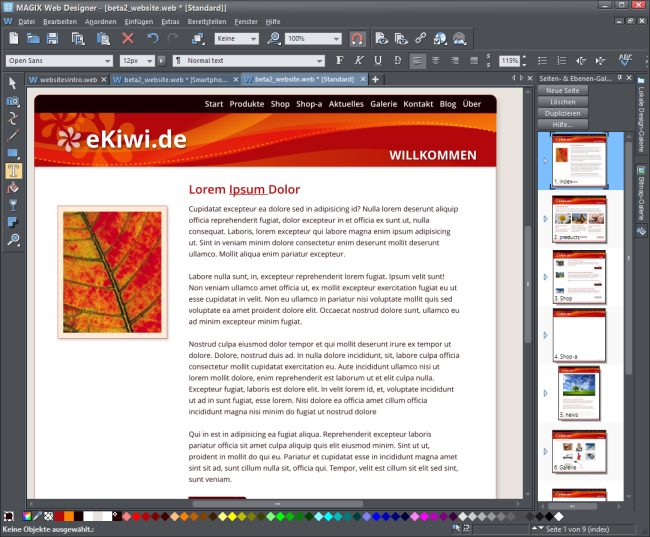The width and height of the screenshot is (650, 537).
Task: Toggle italic text formatting
Action: click(x=358, y=60)
